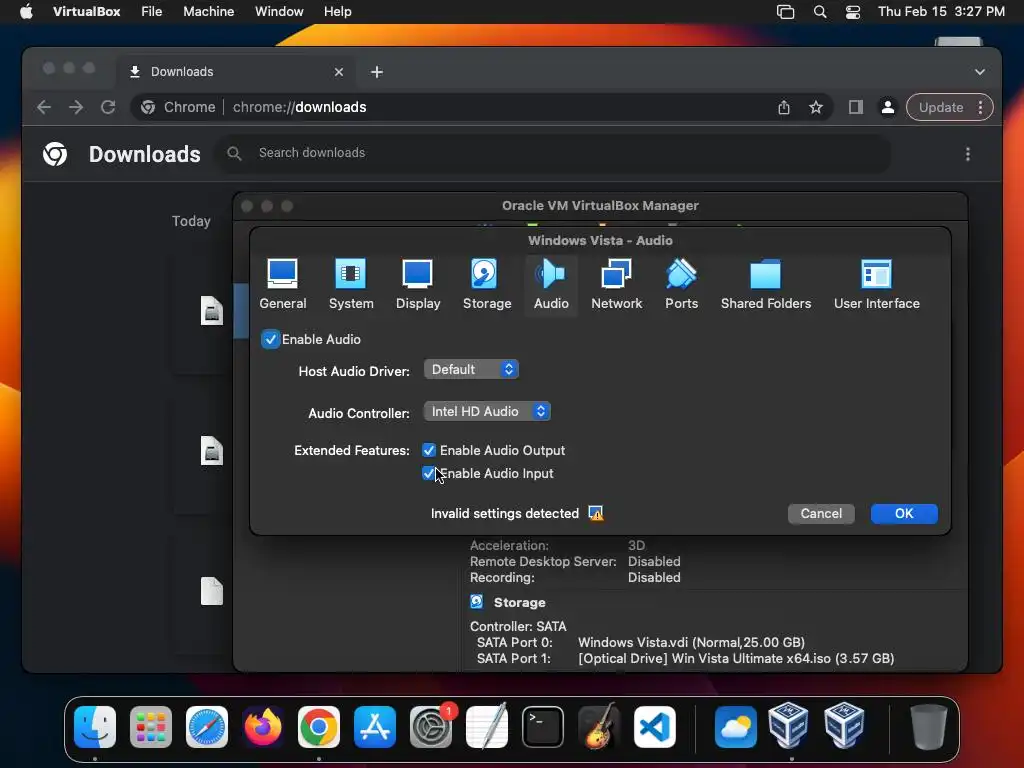Select the Downloads tab in Chrome
The height and width of the screenshot is (768, 1024).
tap(238, 72)
